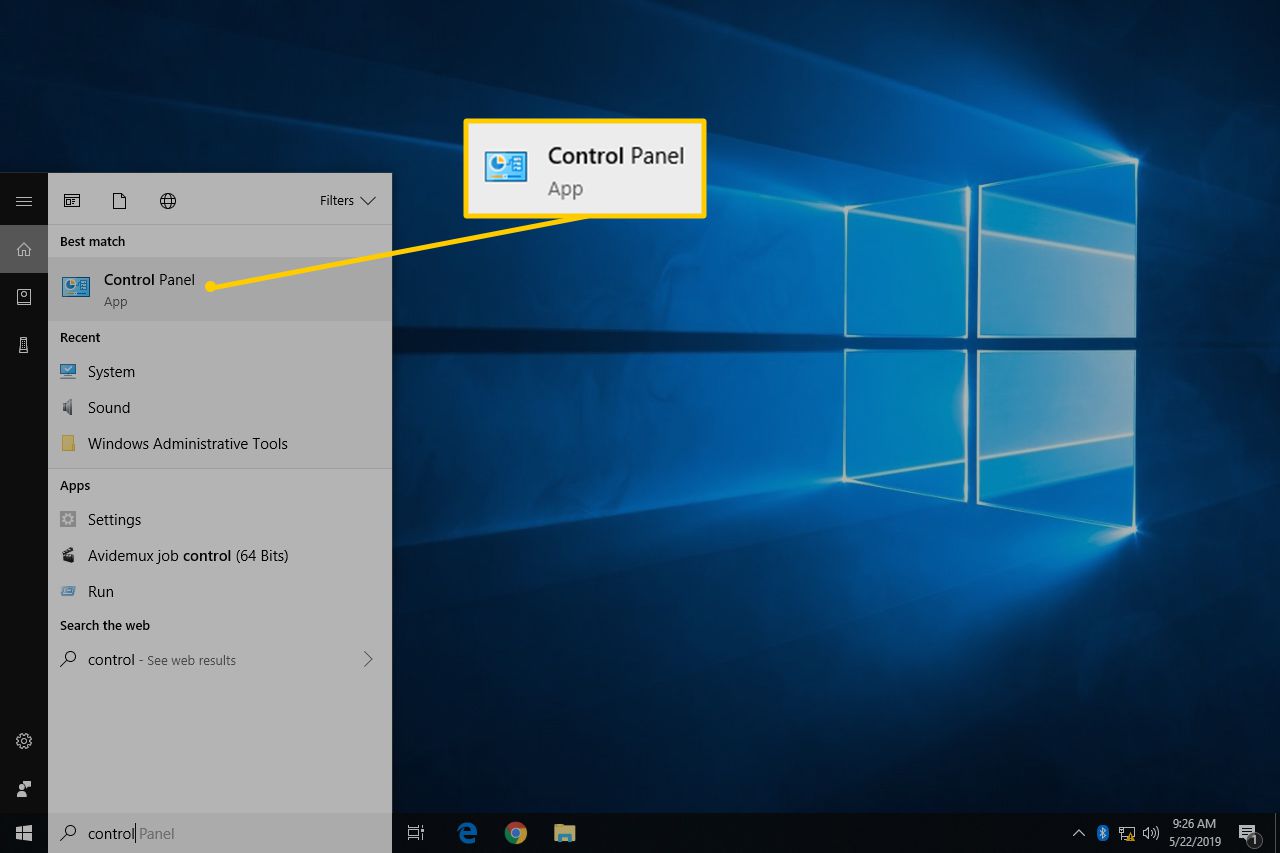Filter search results by Documents icon
The image size is (1280, 853).
120,201
